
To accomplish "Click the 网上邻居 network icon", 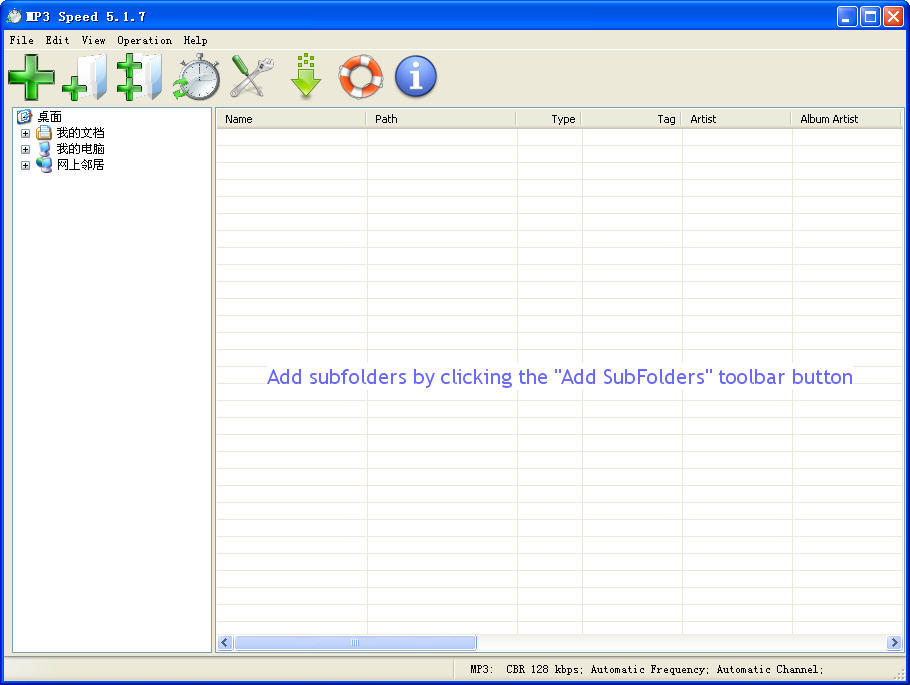I will coord(44,165).
